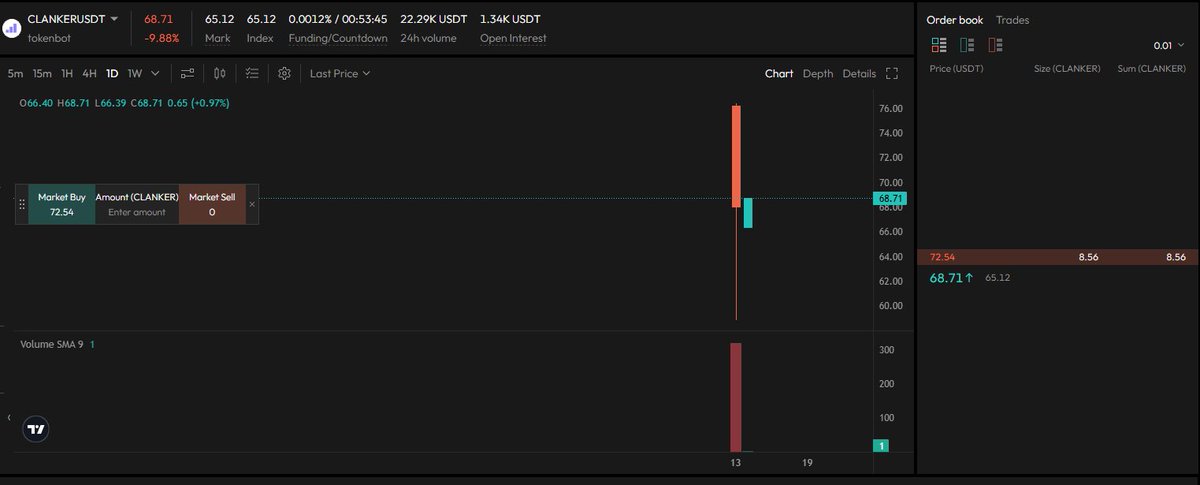The image size is (1200, 485).
Task: Switch to the Chart view tab
Action: coord(779,73)
